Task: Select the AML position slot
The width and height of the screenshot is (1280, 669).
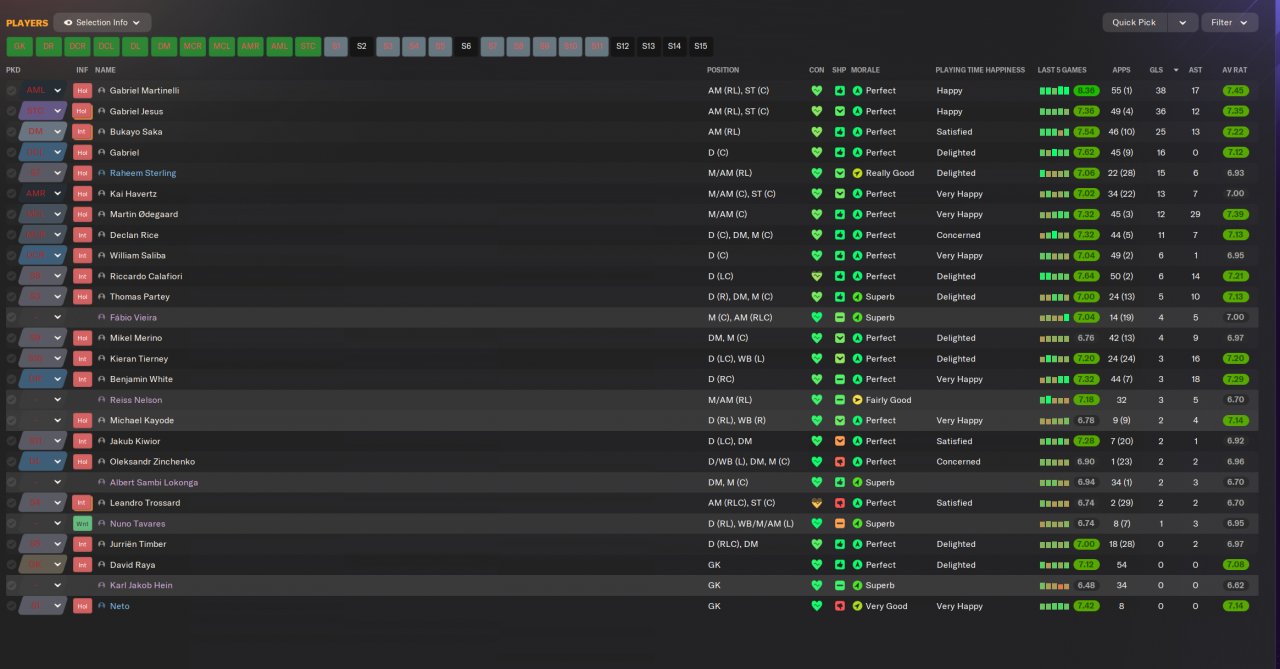Action: coord(279,46)
